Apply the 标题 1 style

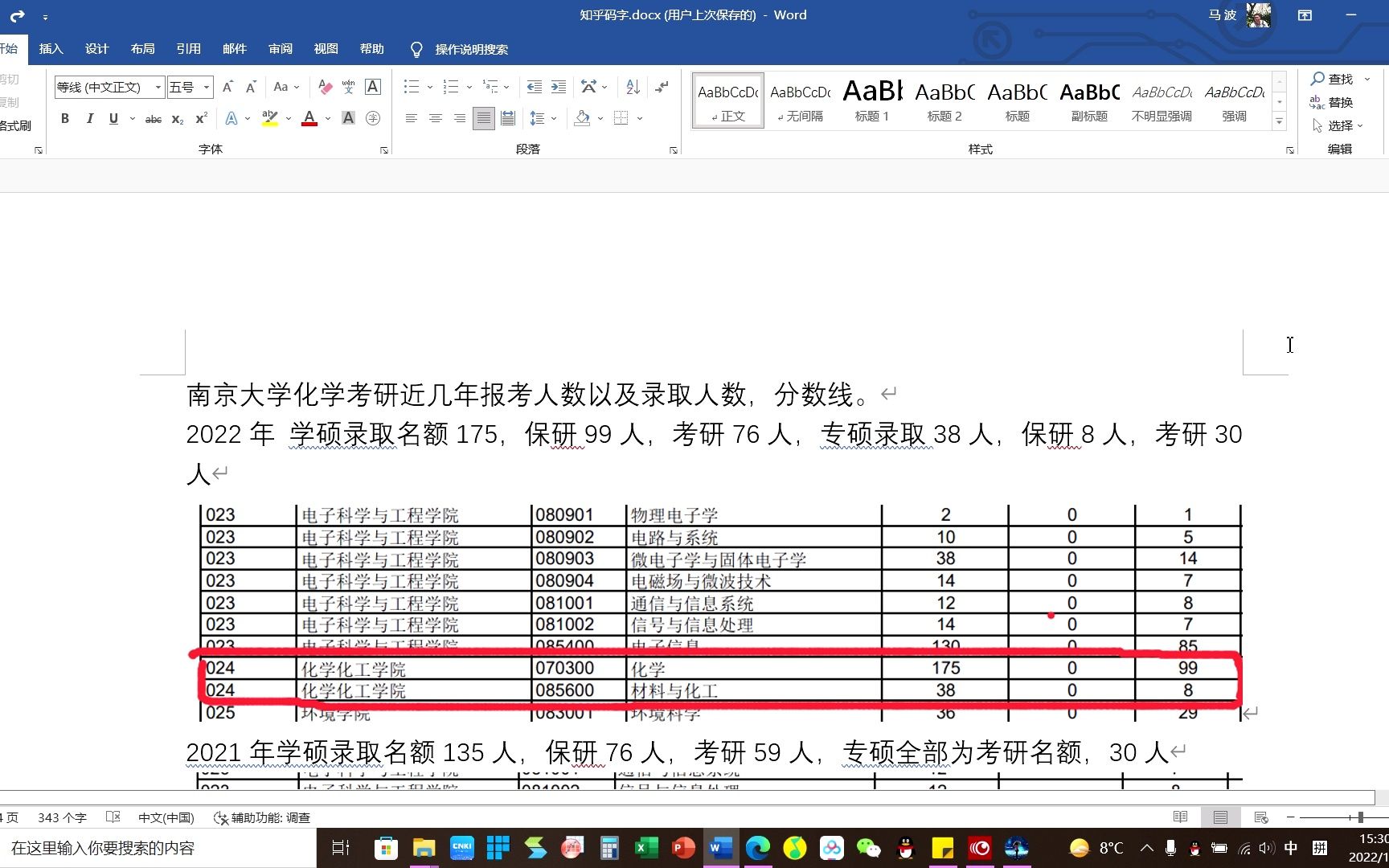point(872,100)
